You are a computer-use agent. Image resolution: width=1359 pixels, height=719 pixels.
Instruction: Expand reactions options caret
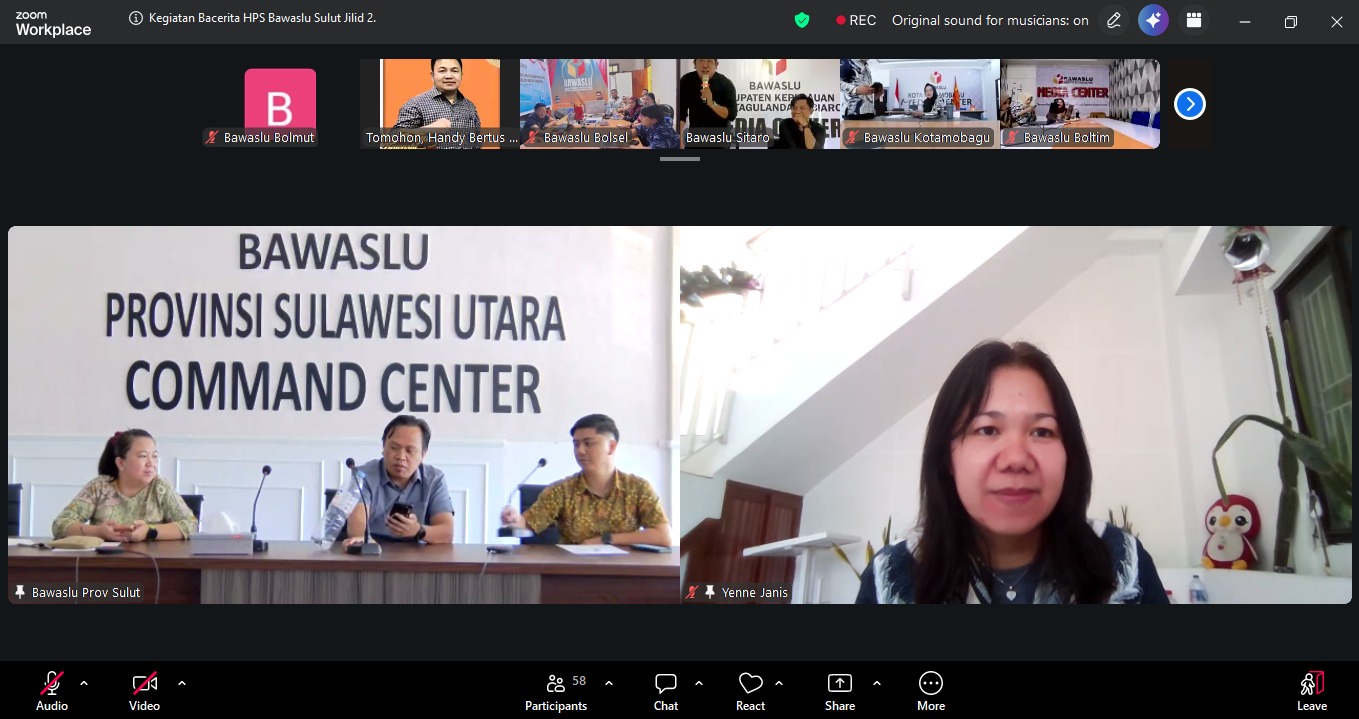(779, 683)
